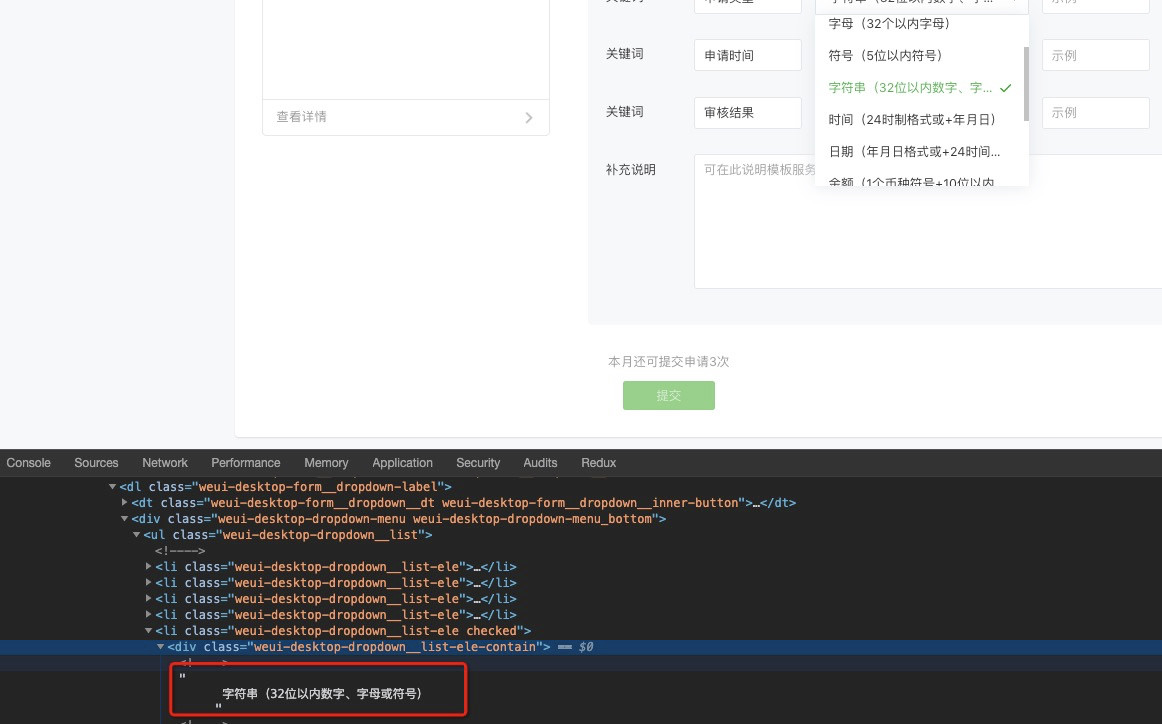Open the Network tab

165,462
